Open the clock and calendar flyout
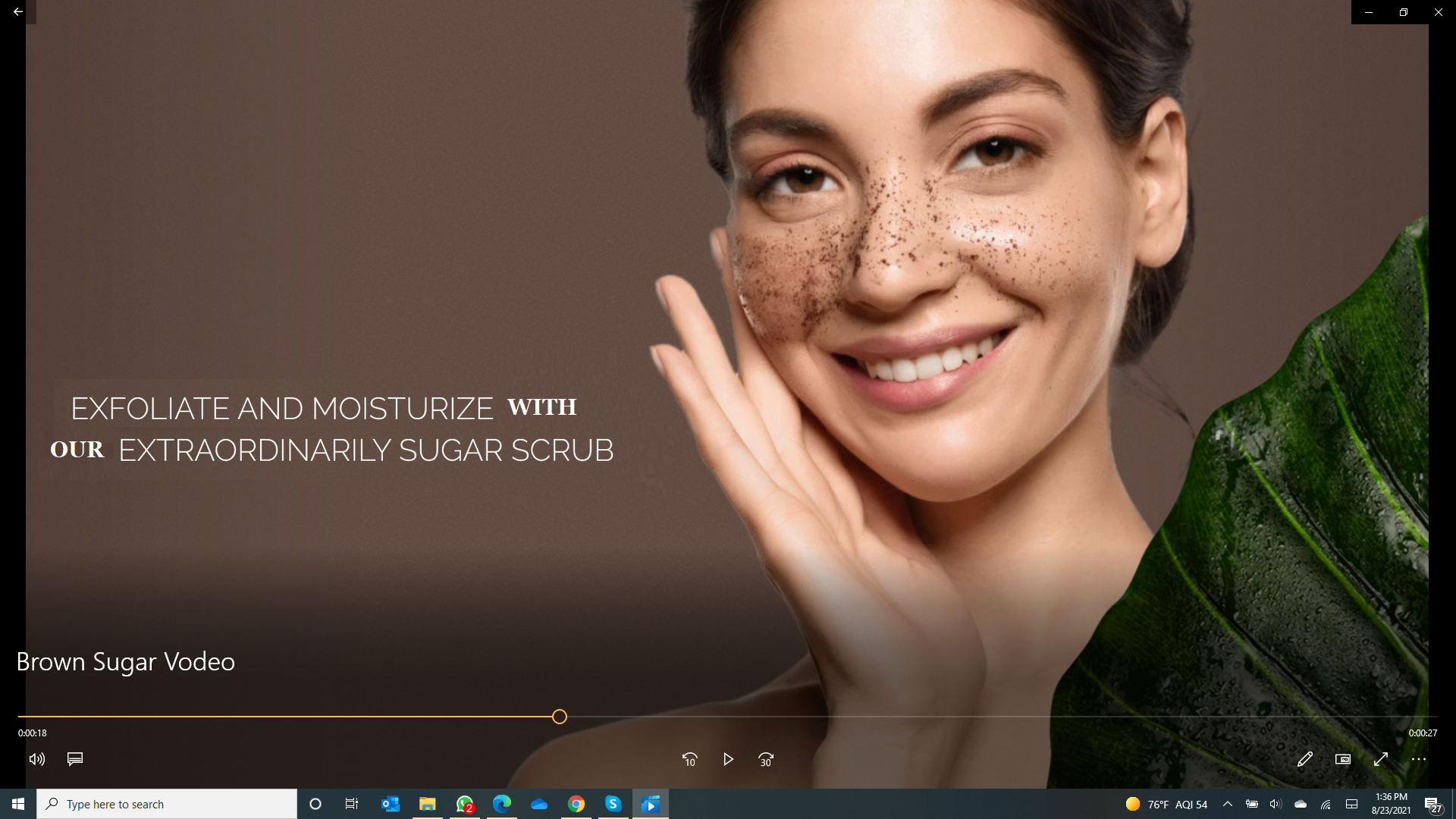This screenshot has height=819, width=1456. pyautogui.click(x=1391, y=804)
